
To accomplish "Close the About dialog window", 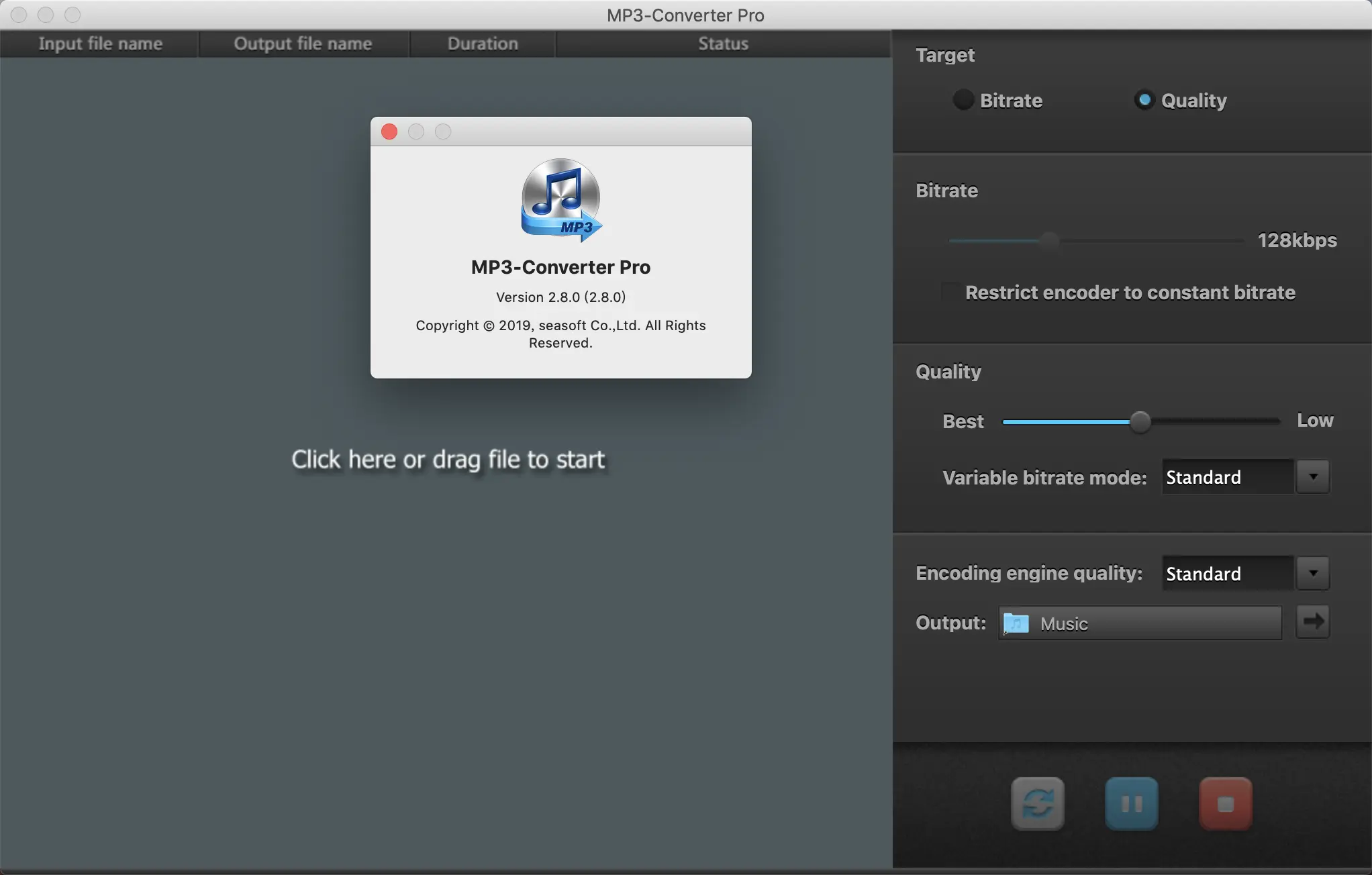I will click(389, 132).
